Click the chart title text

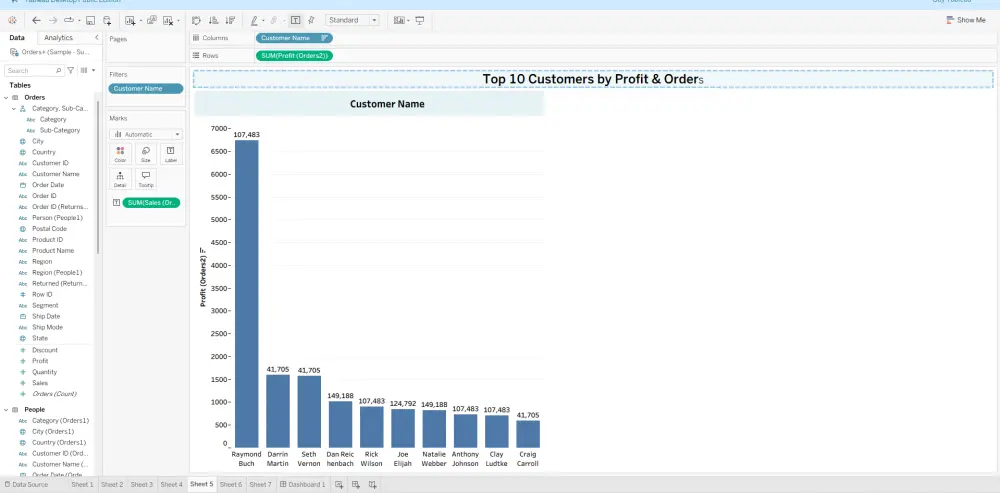(x=592, y=79)
